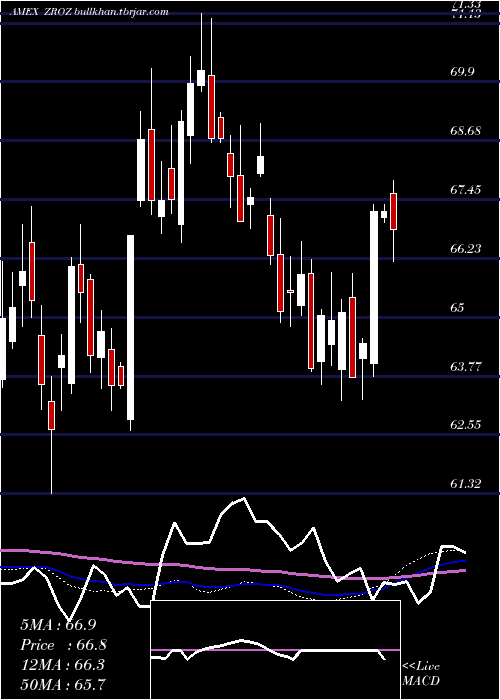Click the last red candlestick near 67.45
The image size is (500, 700).
pos(393,212)
